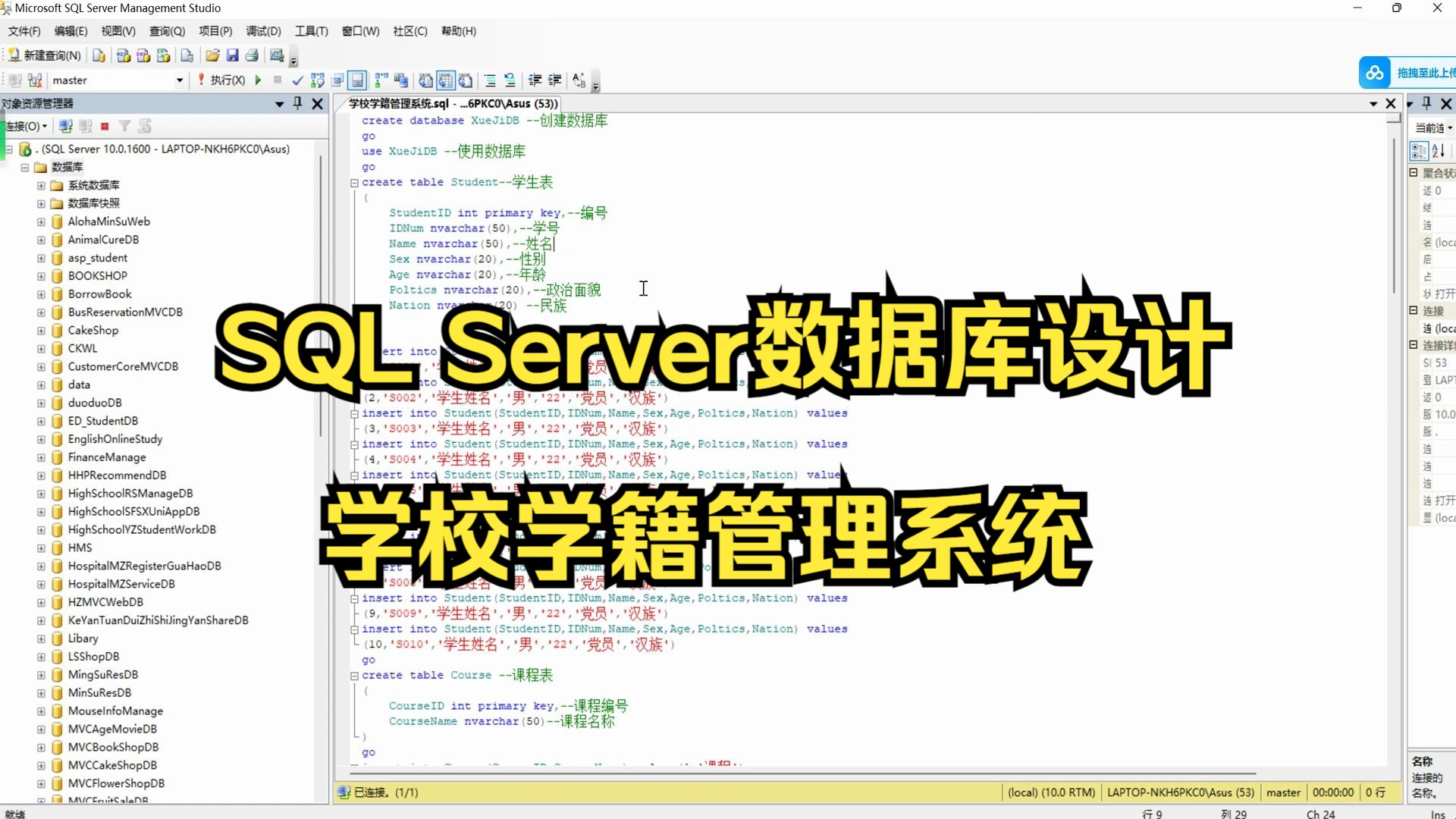Open a file with the folder icon
This screenshot has width=1456, height=819.
[212, 55]
